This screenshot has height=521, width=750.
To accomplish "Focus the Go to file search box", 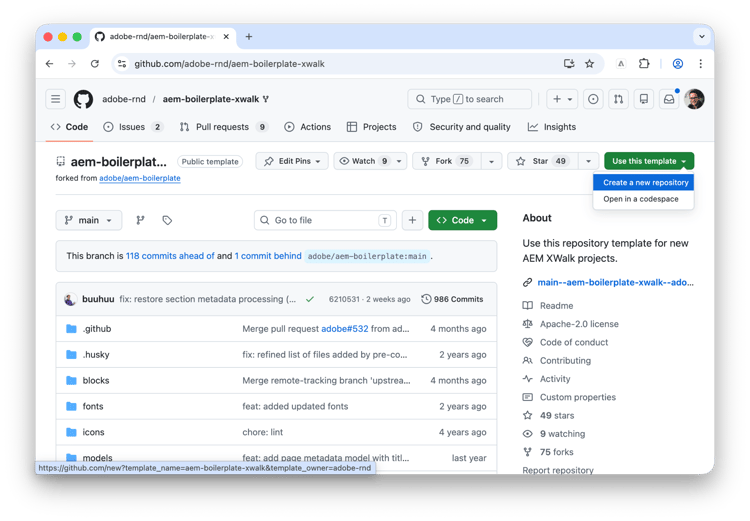I will pyautogui.click(x=325, y=220).
